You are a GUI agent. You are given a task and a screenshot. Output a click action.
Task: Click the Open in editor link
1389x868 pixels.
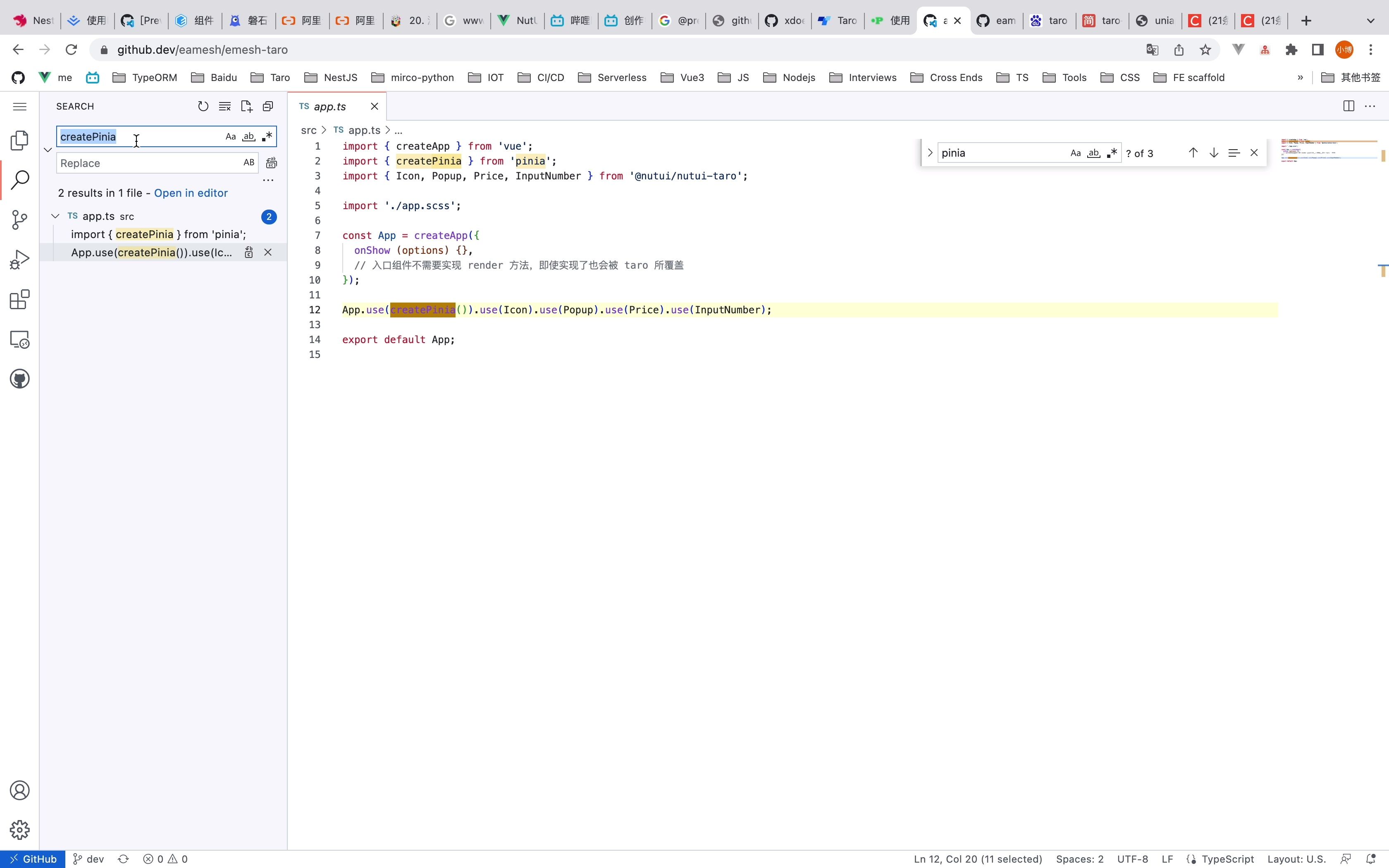pos(191,193)
